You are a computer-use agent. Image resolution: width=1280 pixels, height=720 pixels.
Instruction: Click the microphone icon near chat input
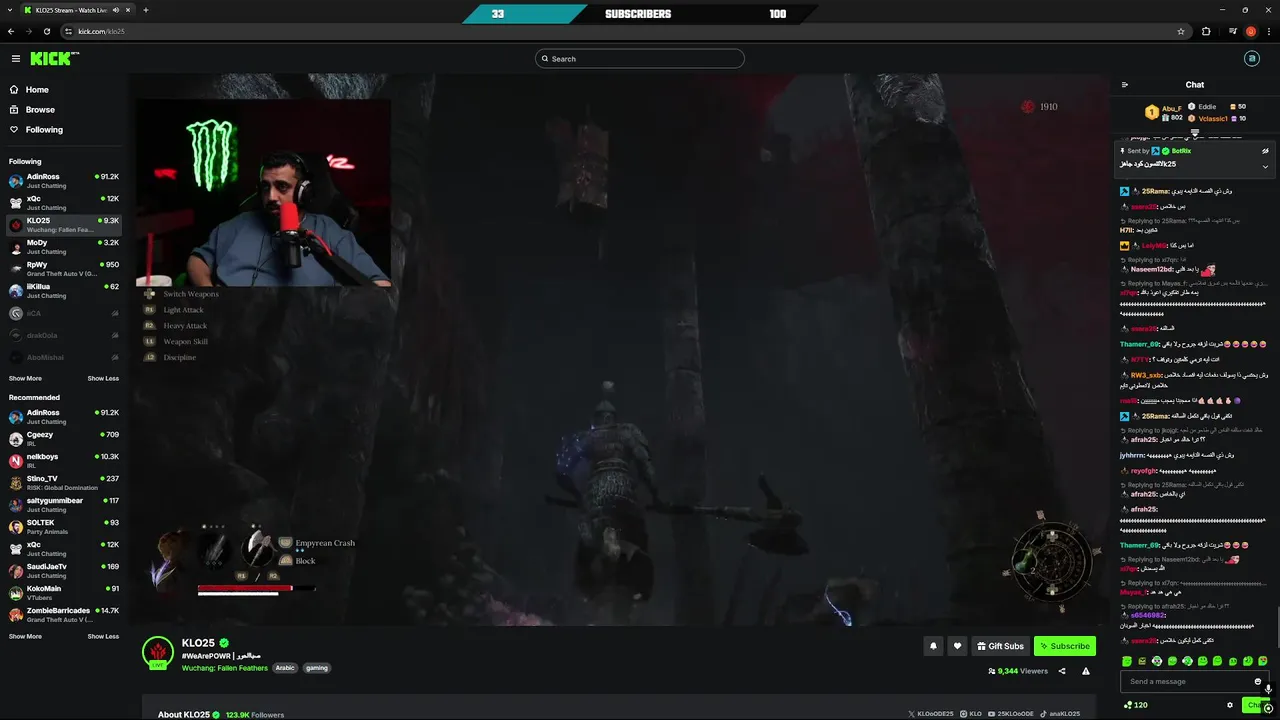point(1268,689)
